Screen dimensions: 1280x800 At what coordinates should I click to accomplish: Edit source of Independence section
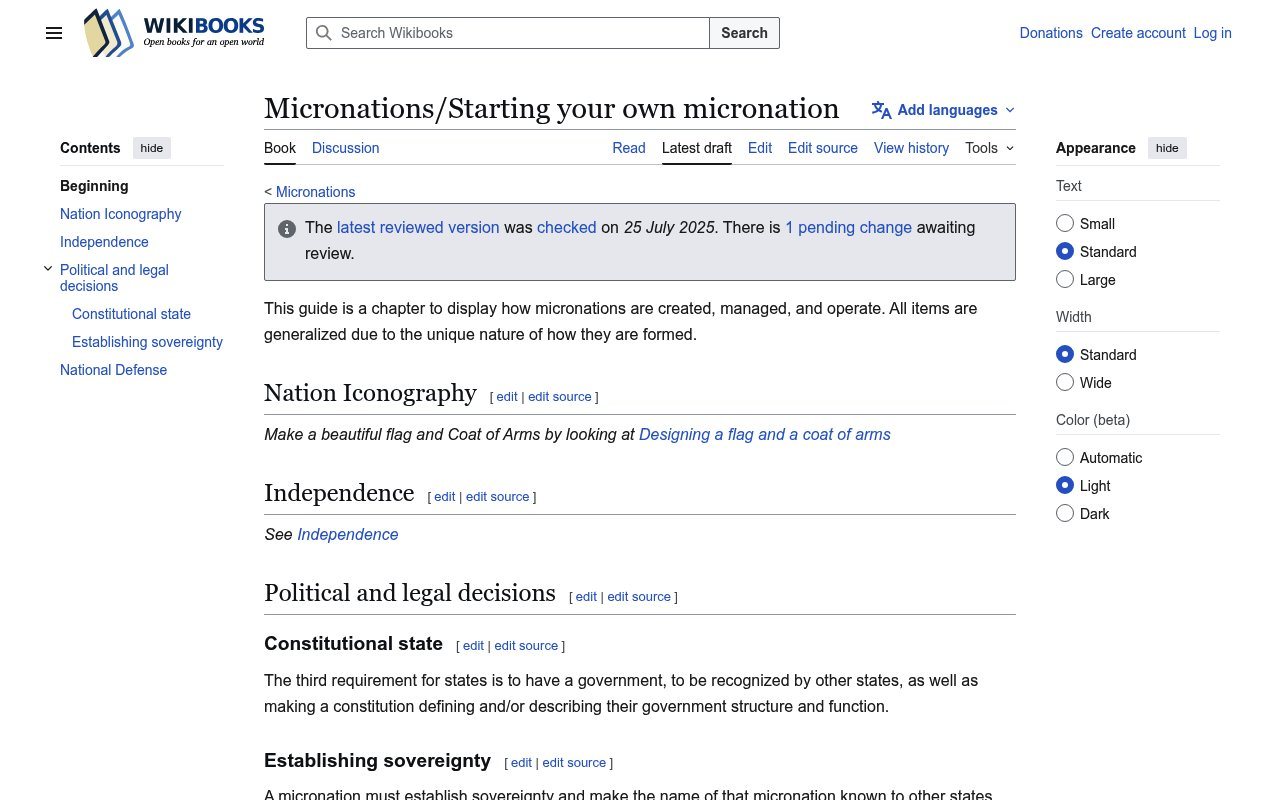click(x=497, y=497)
